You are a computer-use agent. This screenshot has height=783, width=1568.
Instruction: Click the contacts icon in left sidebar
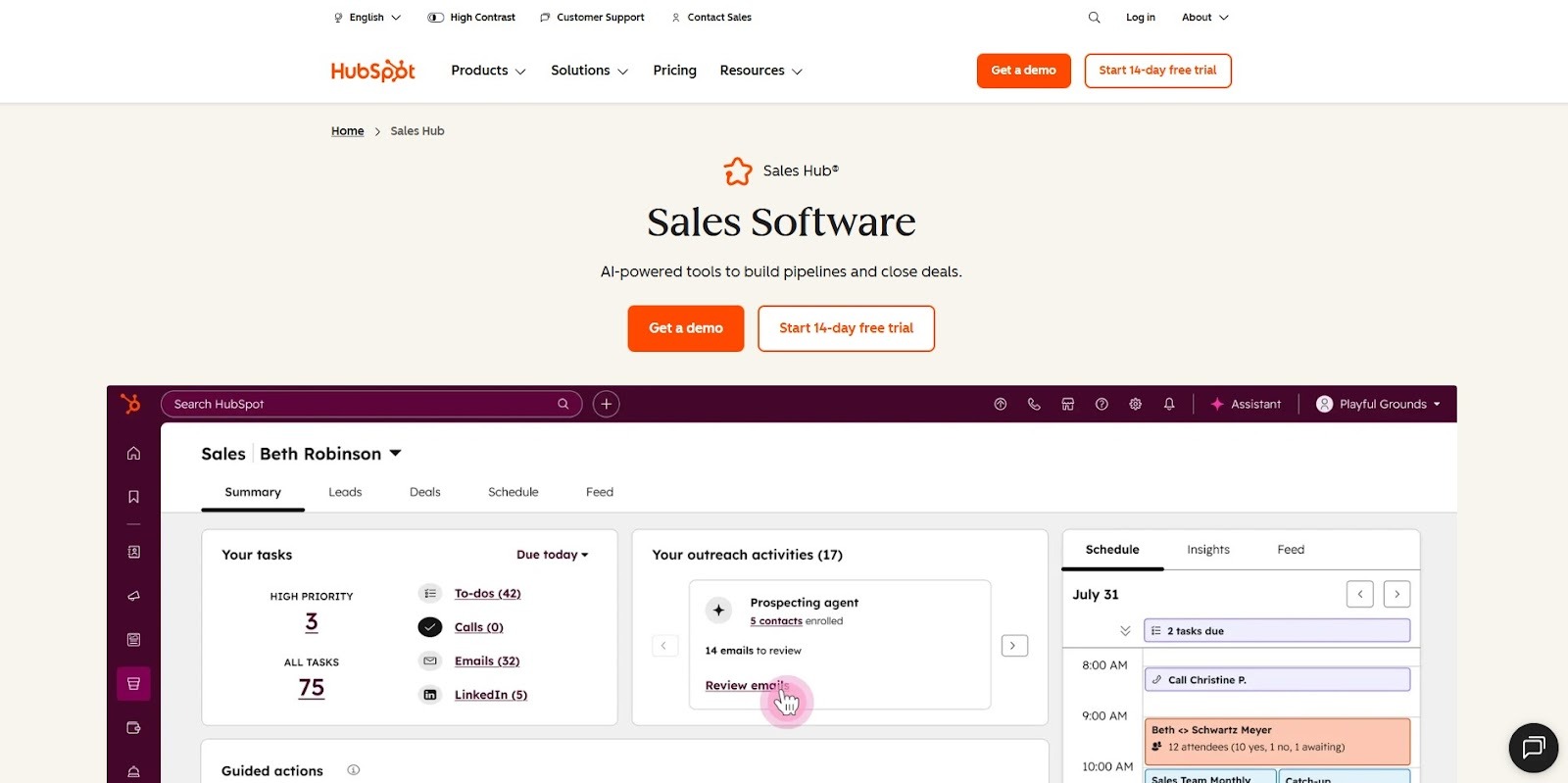pyautogui.click(x=133, y=553)
